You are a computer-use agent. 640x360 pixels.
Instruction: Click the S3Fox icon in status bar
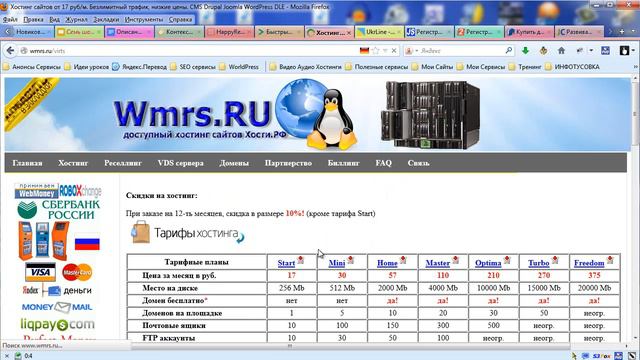click(x=602, y=356)
